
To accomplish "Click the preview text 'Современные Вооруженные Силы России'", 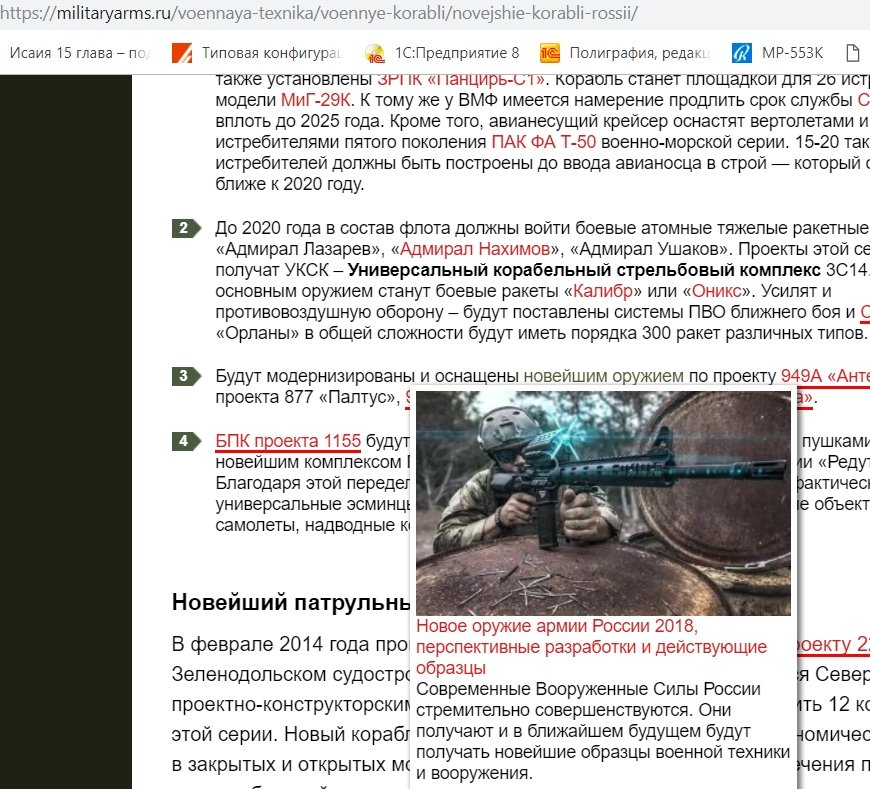I will click(x=588, y=690).
